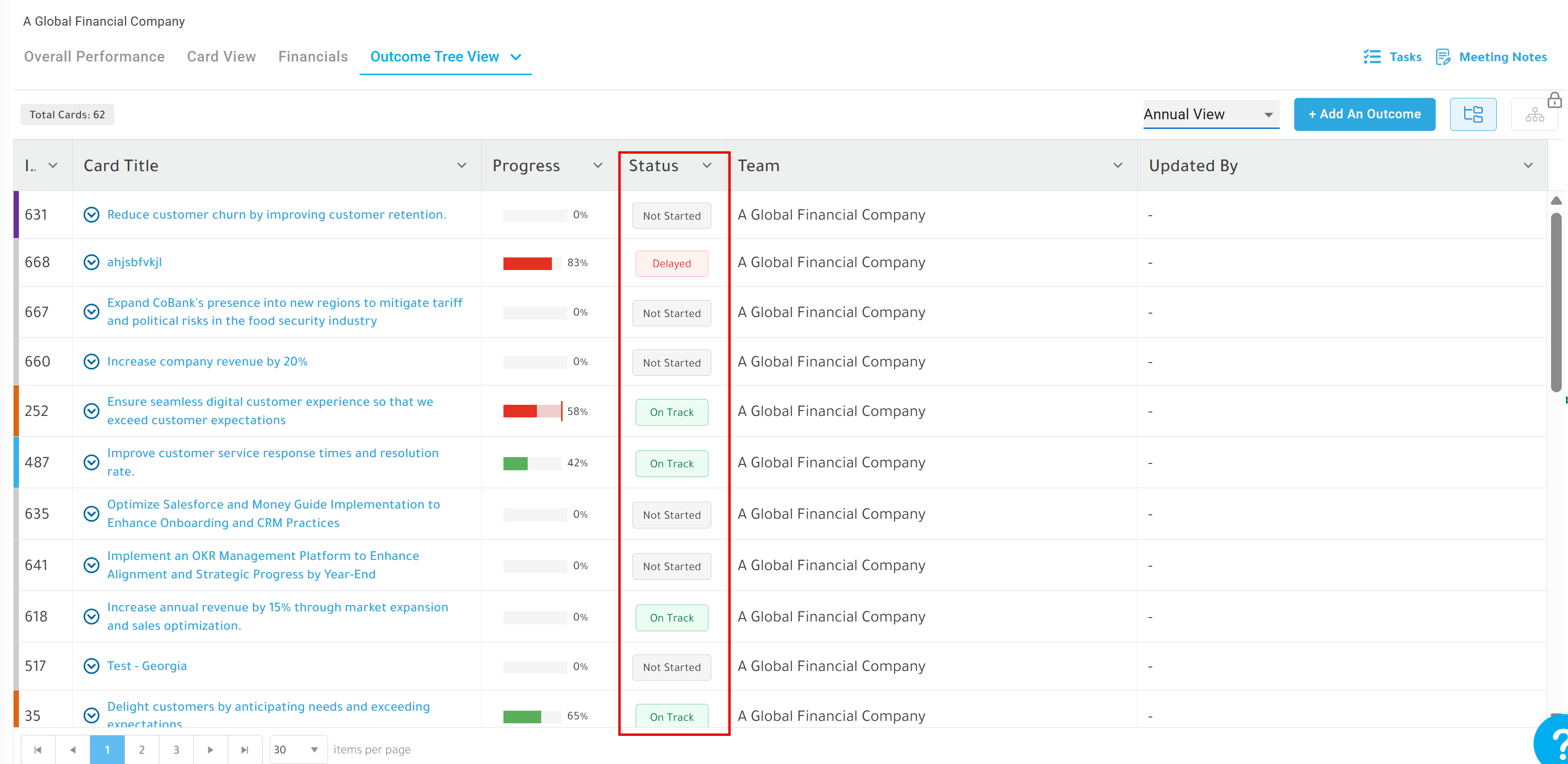This screenshot has width=1568, height=764.
Task: Click the Delayed status badge on row 668
Action: coord(672,264)
